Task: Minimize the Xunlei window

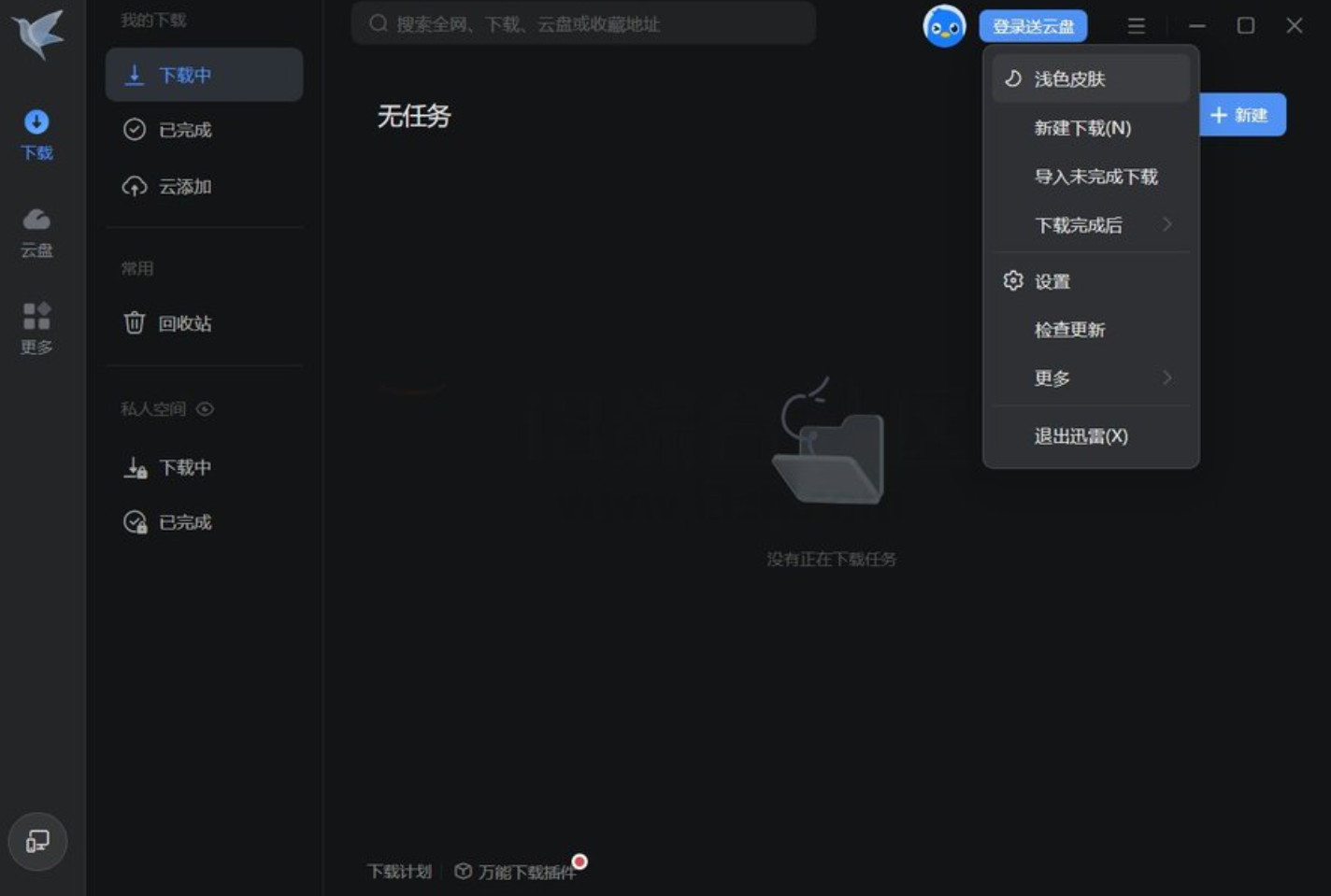Action: (x=1196, y=26)
